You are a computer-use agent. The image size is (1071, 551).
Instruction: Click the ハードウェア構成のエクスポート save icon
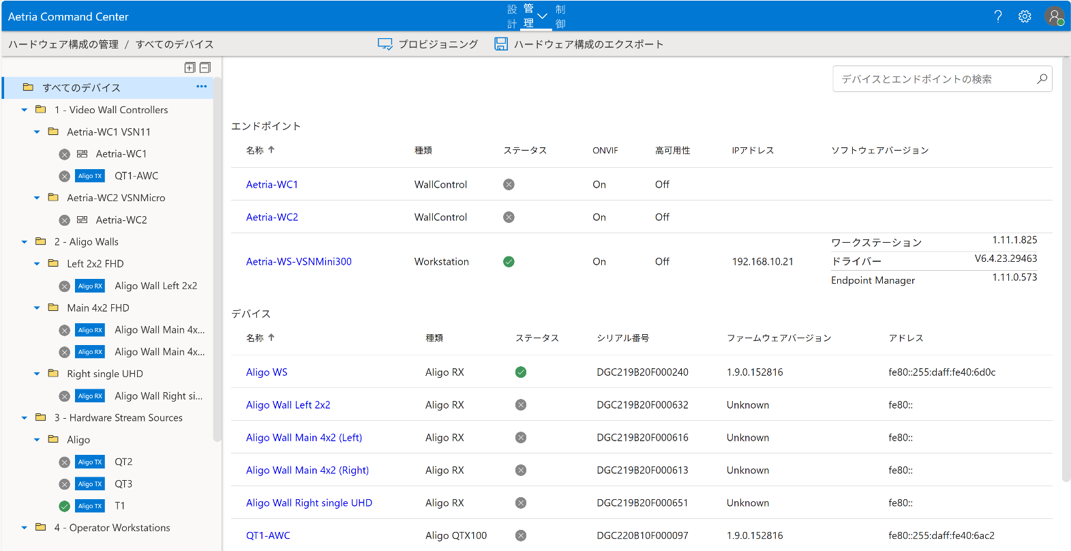click(x=501, y=44)
